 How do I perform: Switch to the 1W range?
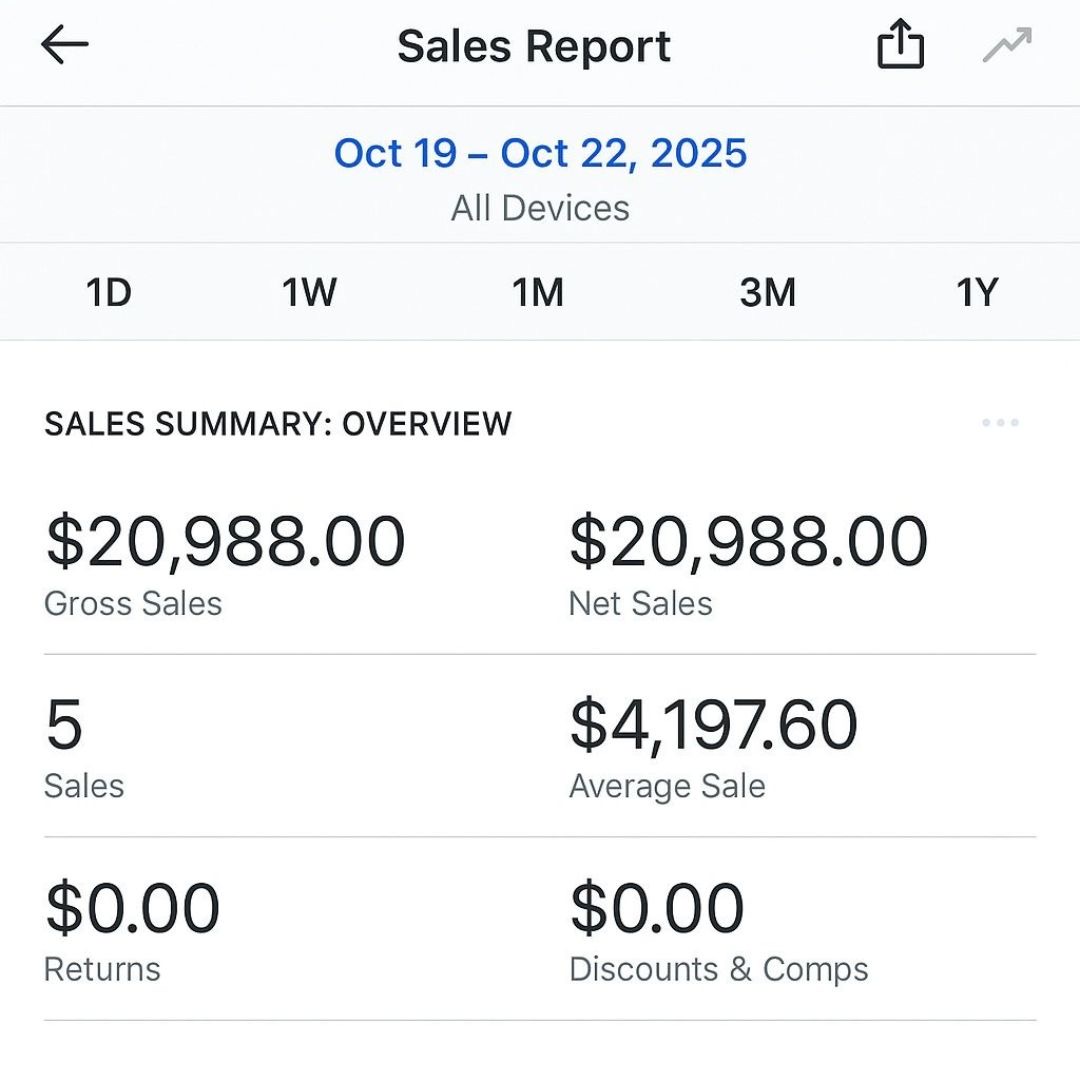309,293
